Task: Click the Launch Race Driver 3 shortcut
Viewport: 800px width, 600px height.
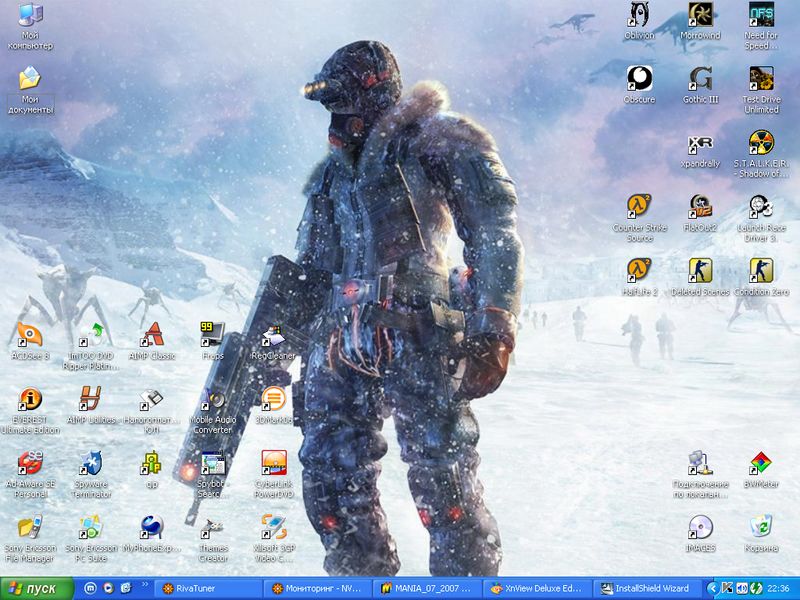Action: [x=761, y=207]
